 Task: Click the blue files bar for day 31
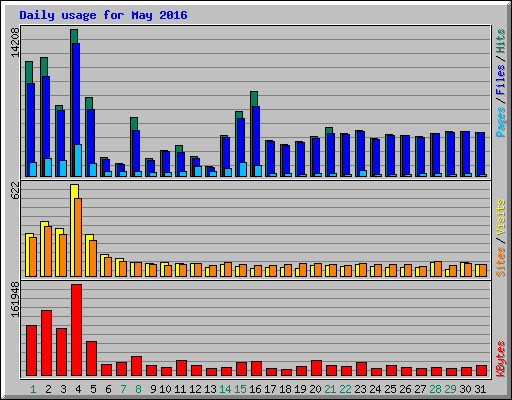click(481, 153)
